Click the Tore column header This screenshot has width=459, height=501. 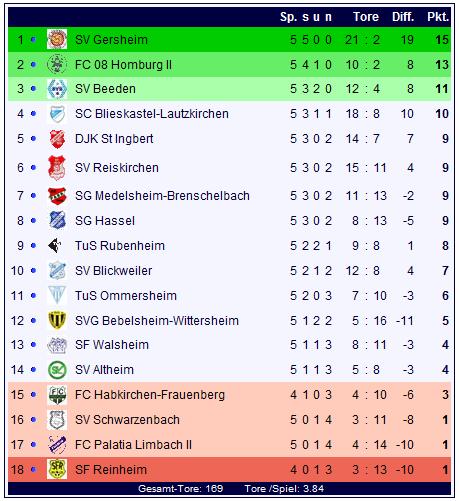click(x=366, y=17)
